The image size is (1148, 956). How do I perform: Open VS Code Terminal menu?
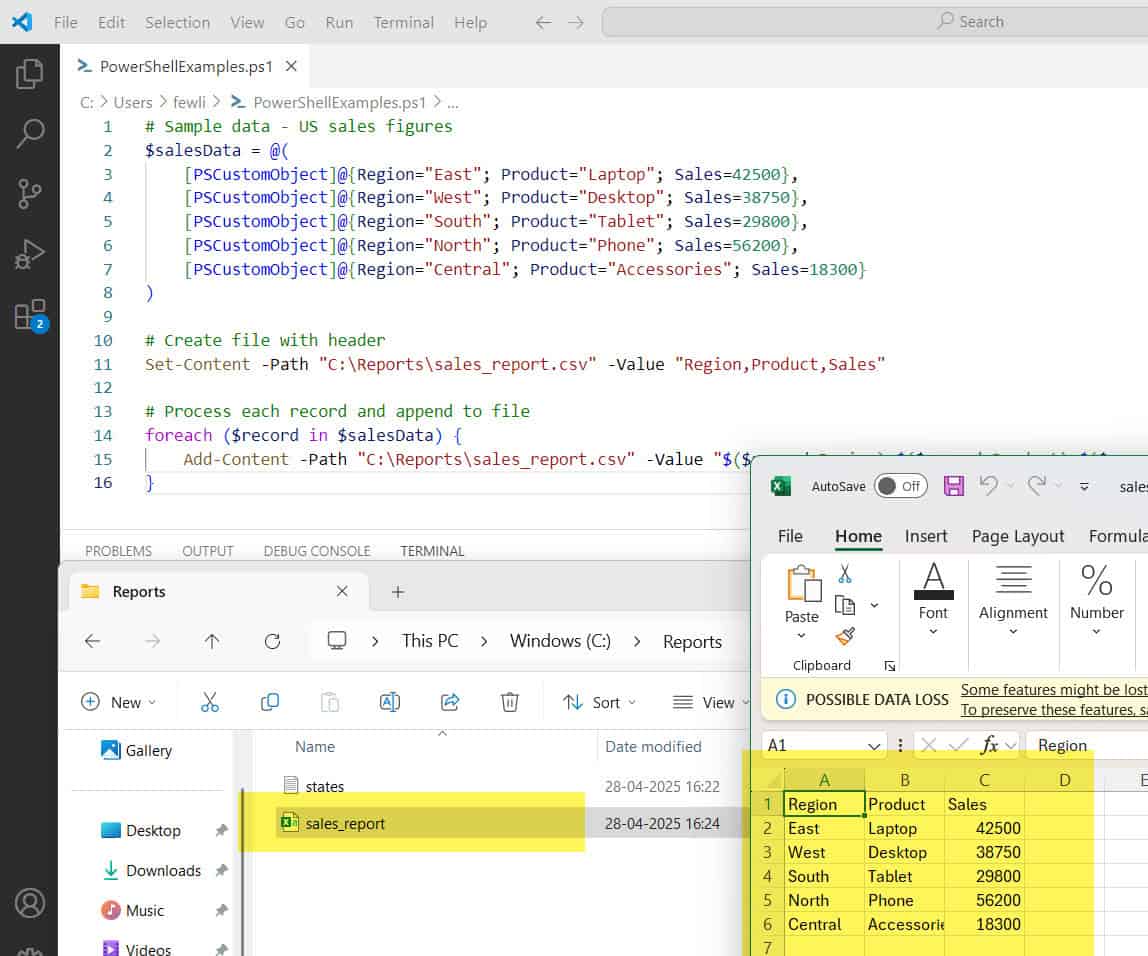[x=403, y=23]
